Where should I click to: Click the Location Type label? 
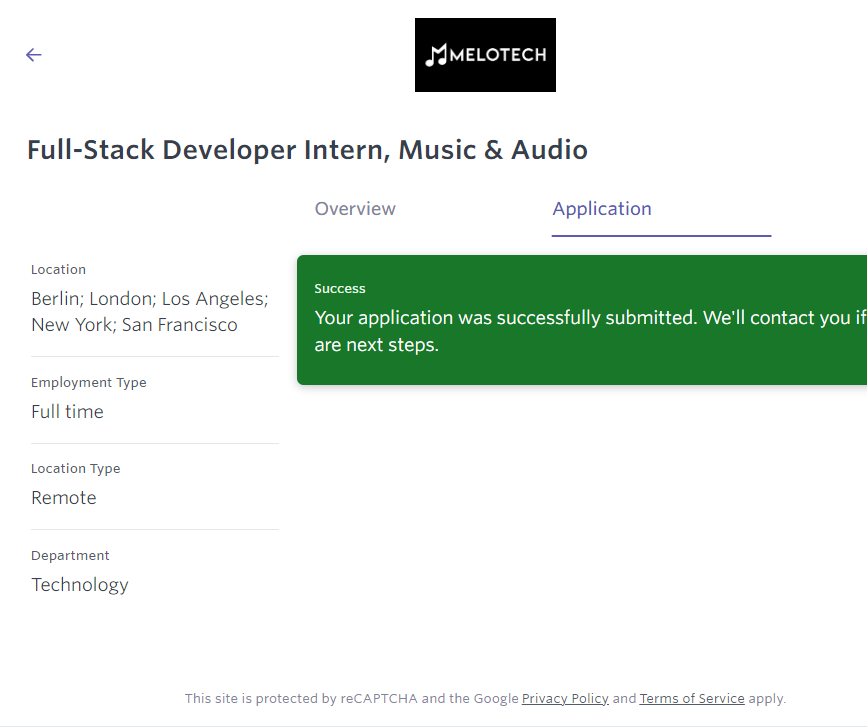coord(75,469)
